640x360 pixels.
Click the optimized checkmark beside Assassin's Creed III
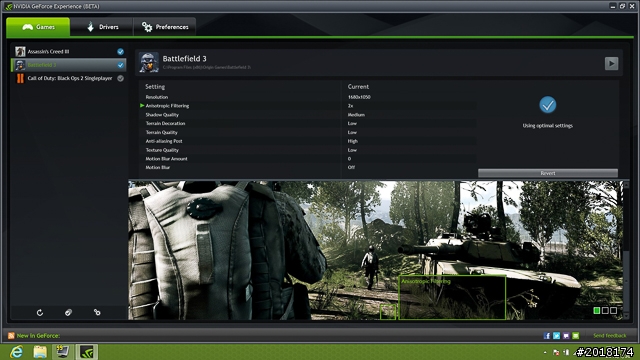tap(120, 51)
